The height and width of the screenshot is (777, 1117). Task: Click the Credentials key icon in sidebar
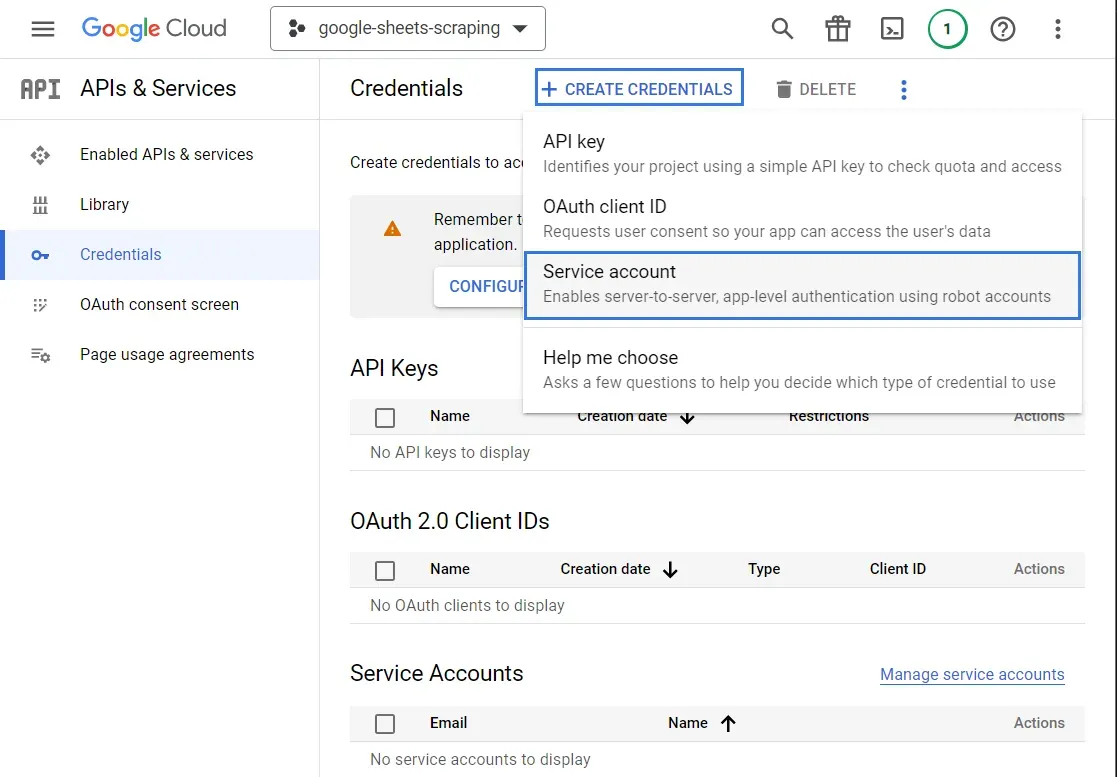[x=39, y=255]
